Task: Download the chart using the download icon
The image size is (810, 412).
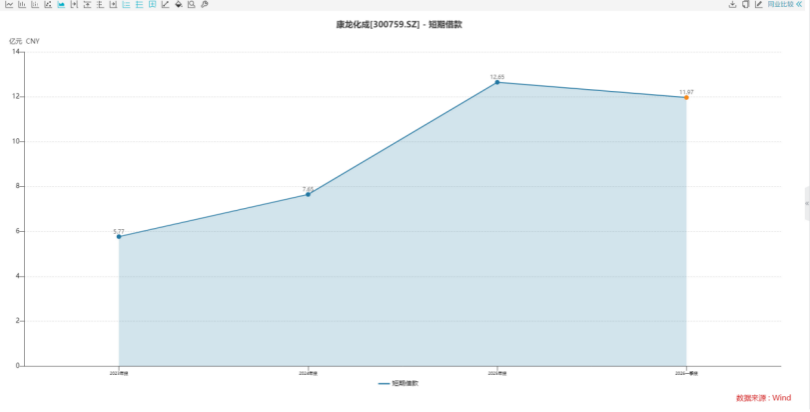Action: pos(732,5)
